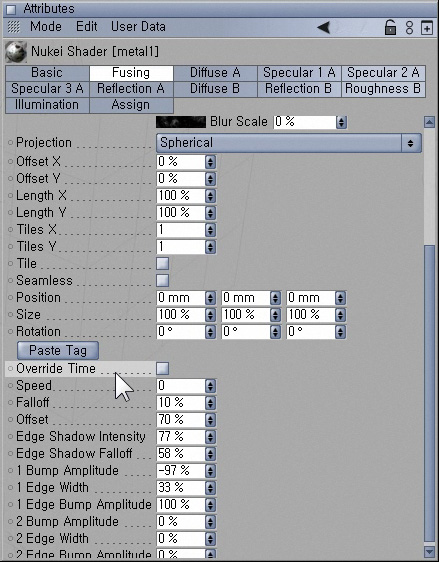This screenshot has height=562, width=439.
Task: Click the Speed stepper arrows
Action: (210, 386)
